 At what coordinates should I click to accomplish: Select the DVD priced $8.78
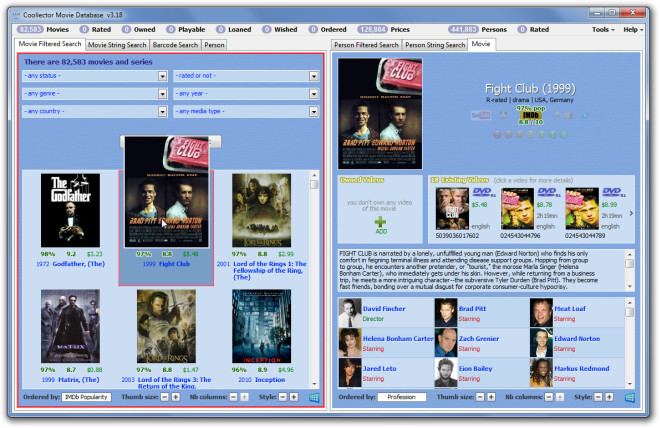click(x=517, y=208)
